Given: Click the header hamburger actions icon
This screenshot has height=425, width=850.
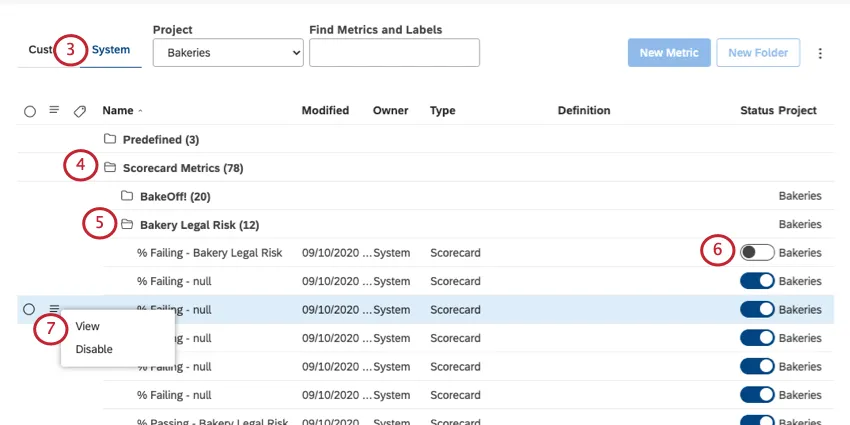Looking at the screenshot, I should coord(54,110).
